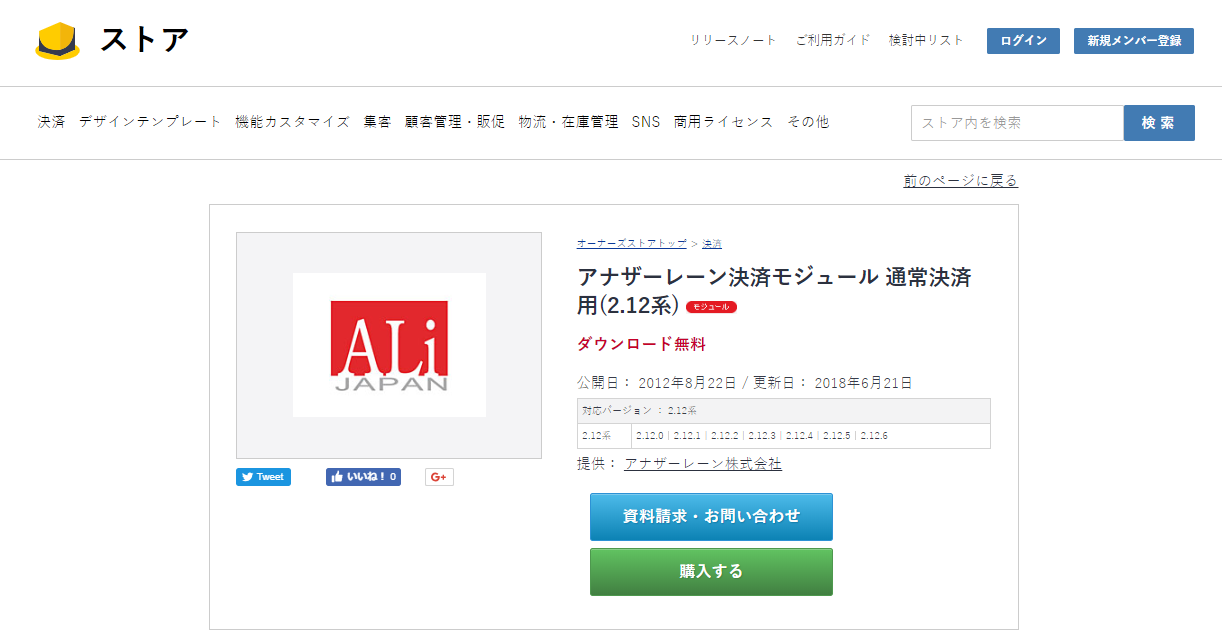Select 物流・在庫管理 category
Image resolution: width=1222 pixels, height=640 pixels.
tap(568, 122)
